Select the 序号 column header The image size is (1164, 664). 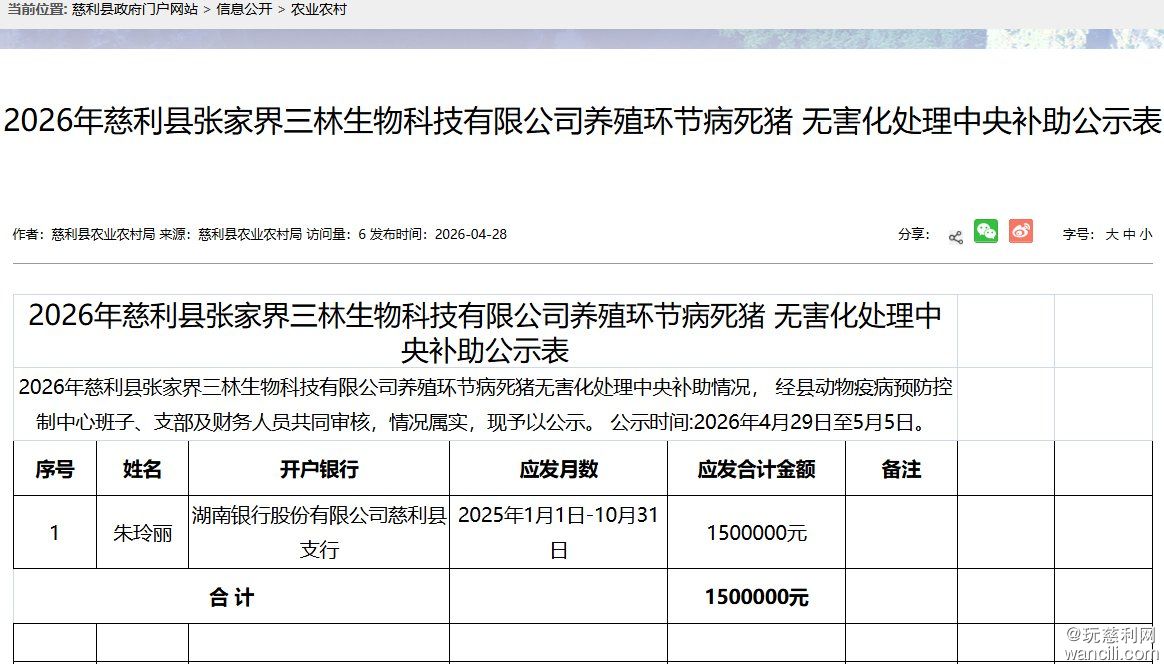[55, 469]
